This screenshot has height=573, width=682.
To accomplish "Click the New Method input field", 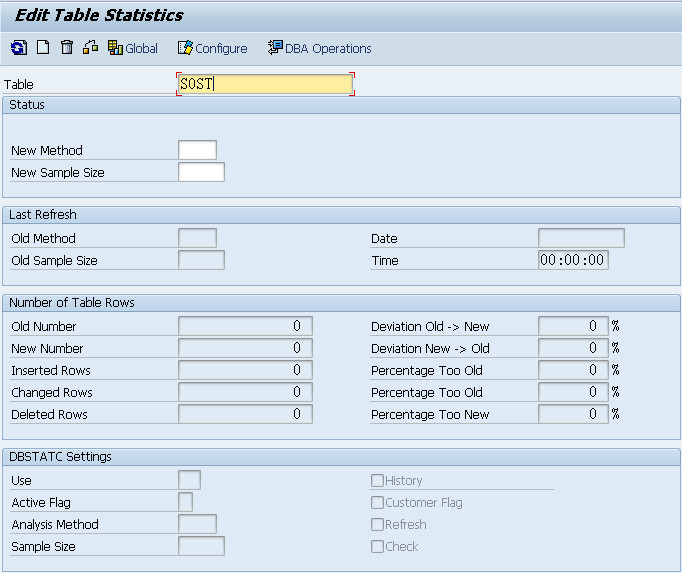I will tap(197, 150).
